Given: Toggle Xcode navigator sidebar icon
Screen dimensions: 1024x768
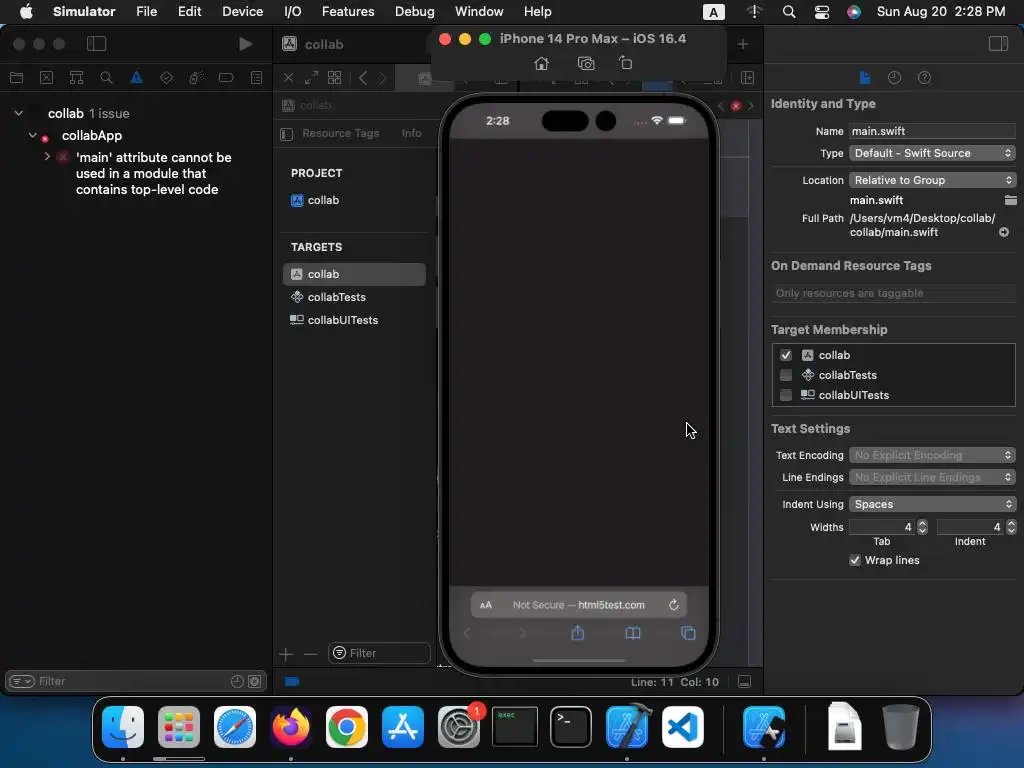Looking at the screenshot, I should tap(96, 44).
